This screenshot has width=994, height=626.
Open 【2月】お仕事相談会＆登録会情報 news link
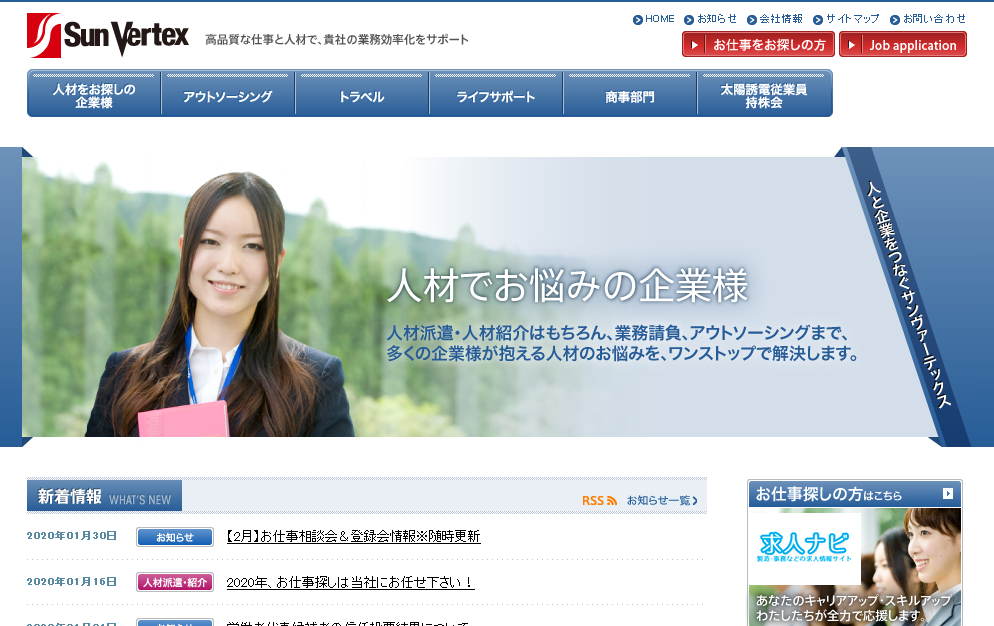pyautogui.click(x=353, y=537)
